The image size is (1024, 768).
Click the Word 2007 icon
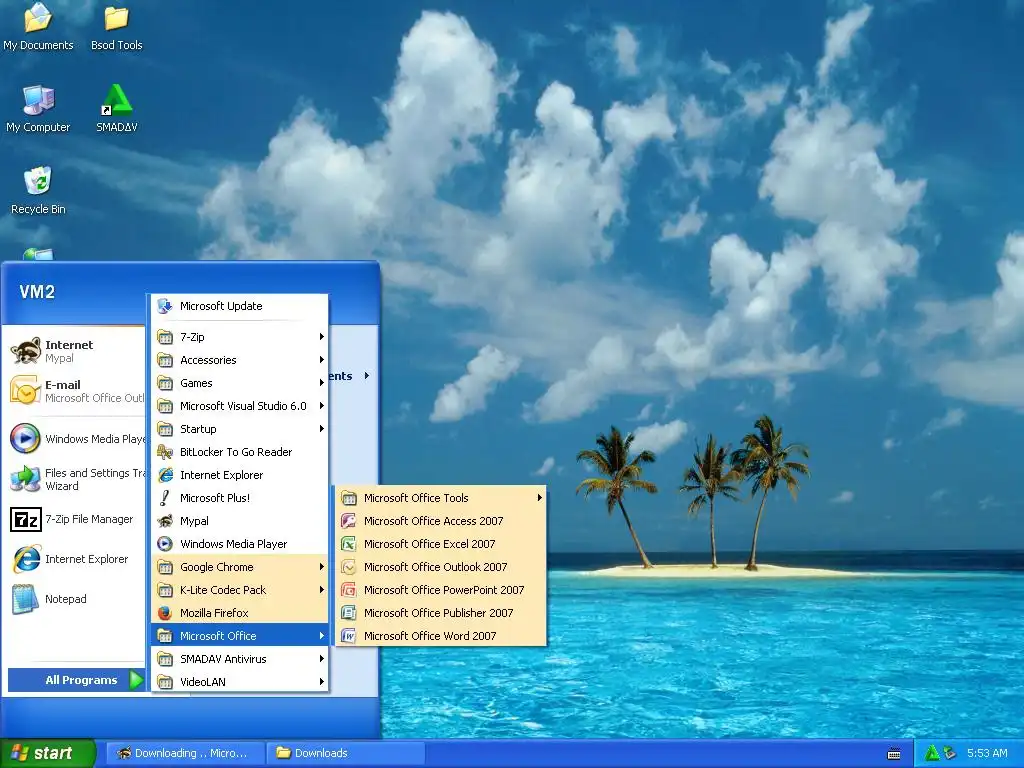[349, 635]
